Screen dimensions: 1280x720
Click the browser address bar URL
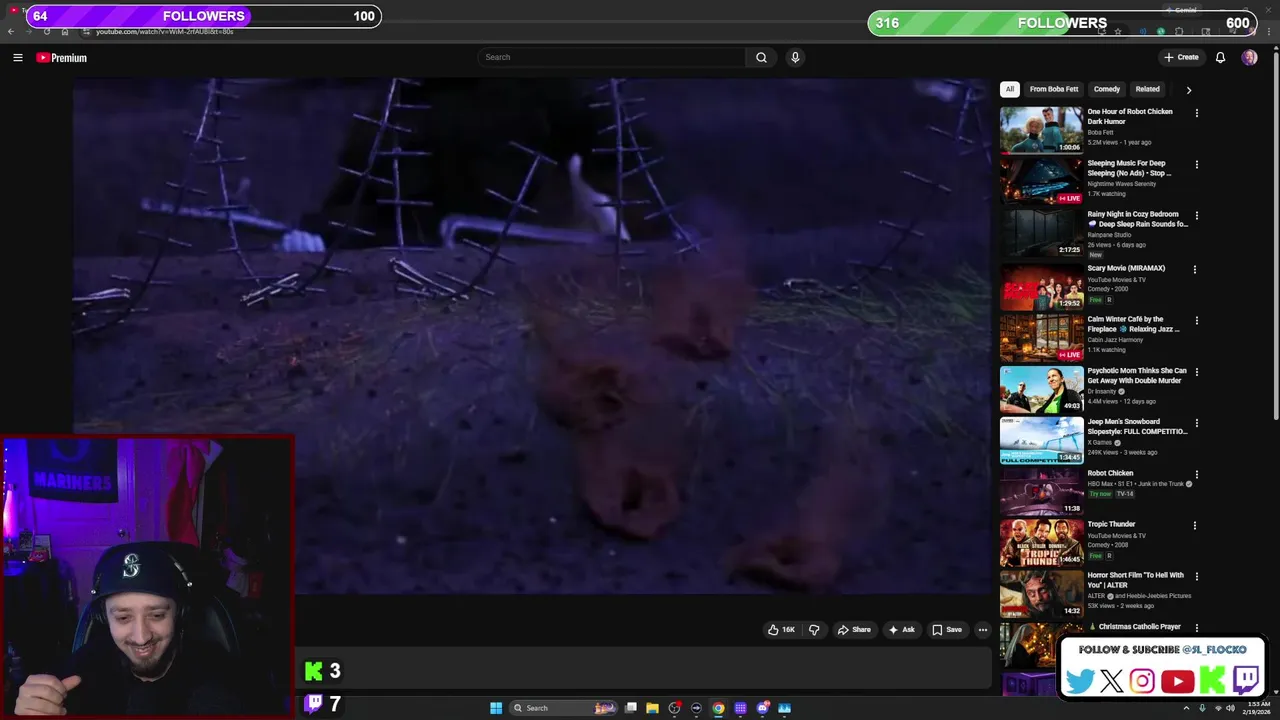(165, 31)
